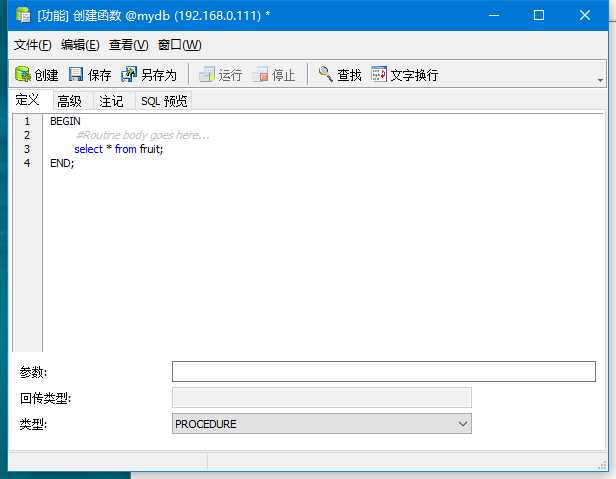Click the 运行 (Run) toolbar icon
This screenshot has width=616, height=479.
click(x=207, y=74)
